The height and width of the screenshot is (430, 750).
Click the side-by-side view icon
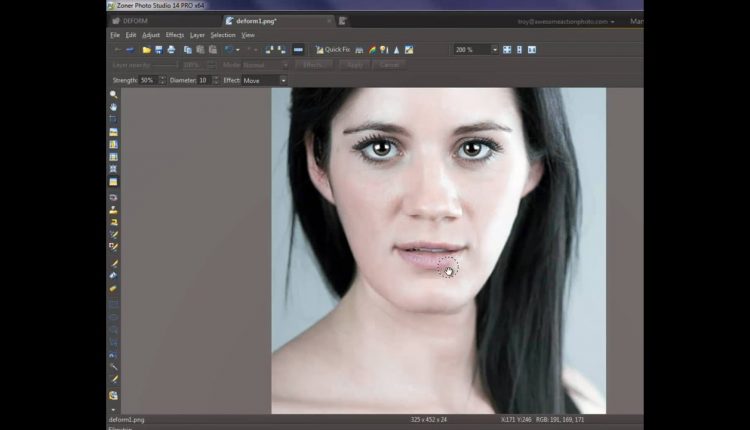tap(532, 50)
